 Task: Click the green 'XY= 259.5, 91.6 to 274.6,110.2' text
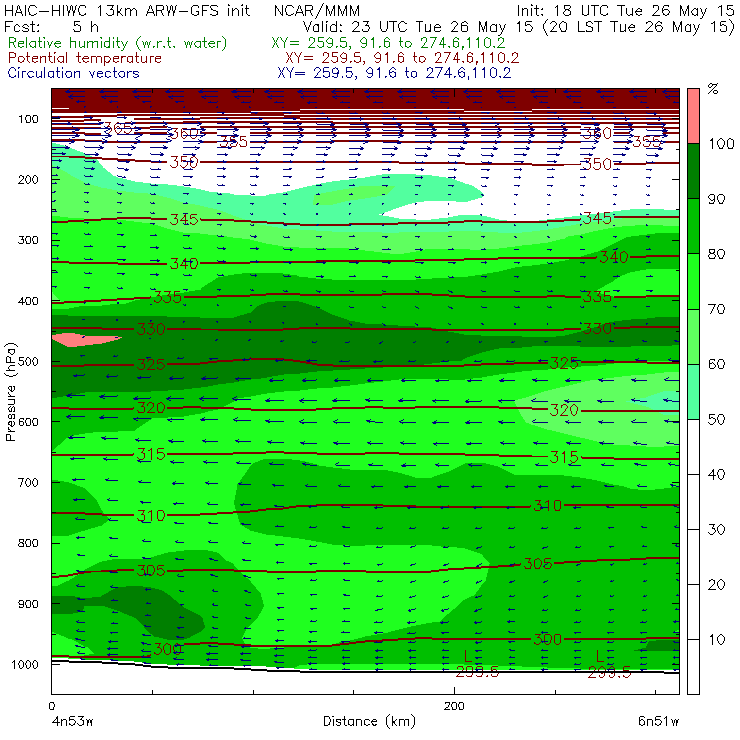click(x=388, y=43)
